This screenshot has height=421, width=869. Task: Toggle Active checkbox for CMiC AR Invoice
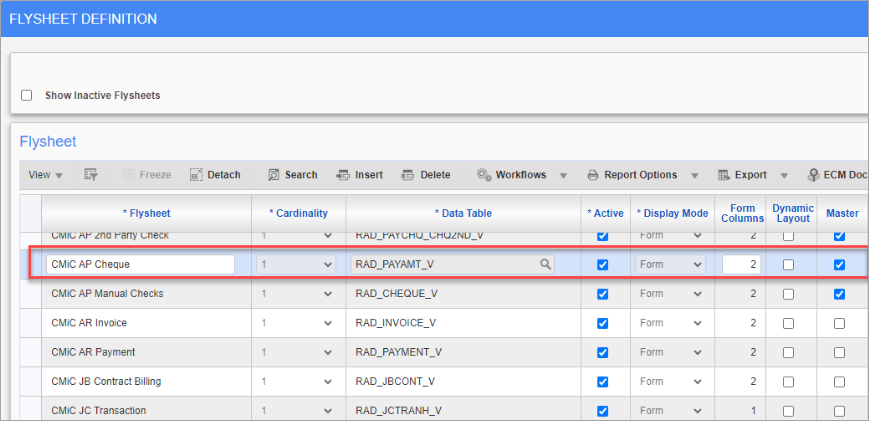click(x=602, y=323)
